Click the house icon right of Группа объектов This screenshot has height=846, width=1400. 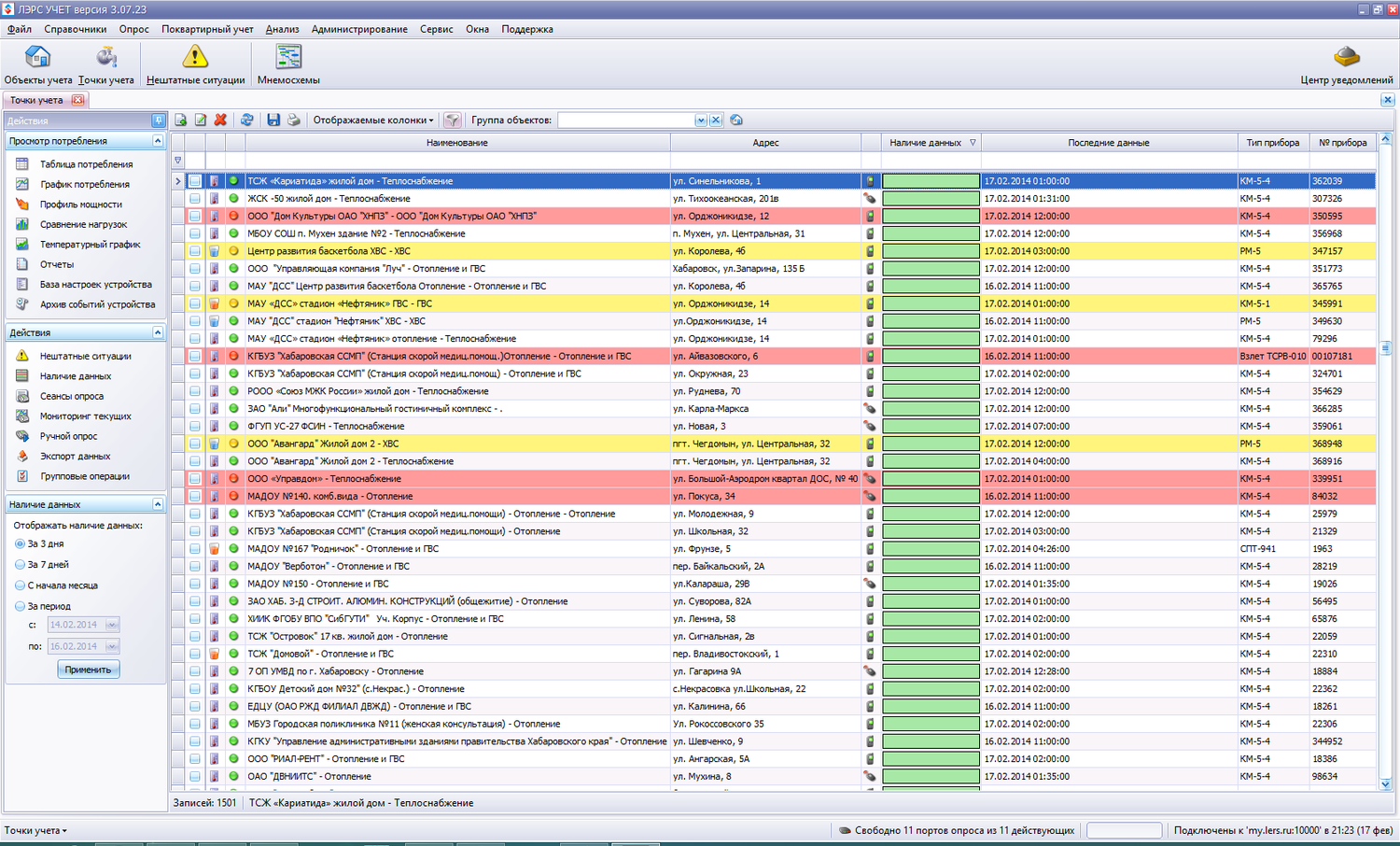736,120
